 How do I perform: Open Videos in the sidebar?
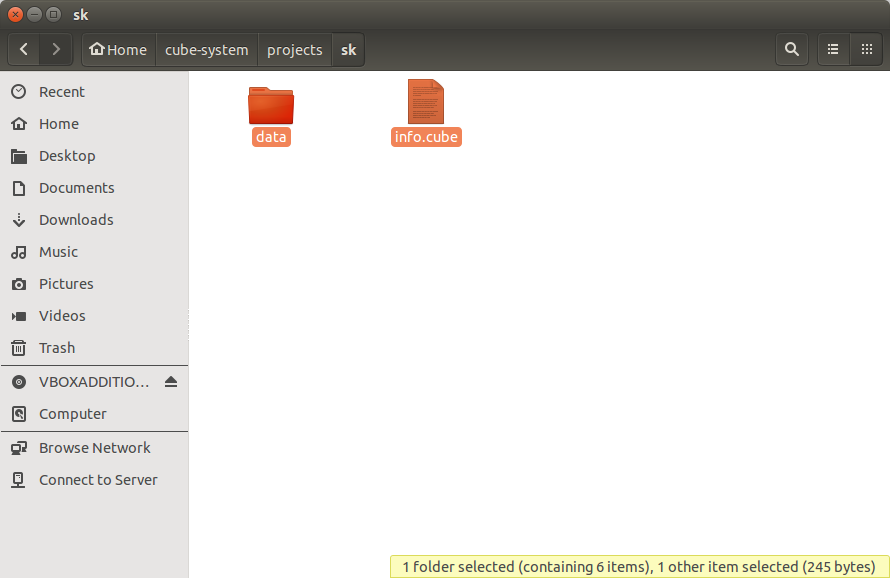coord(94,316)
